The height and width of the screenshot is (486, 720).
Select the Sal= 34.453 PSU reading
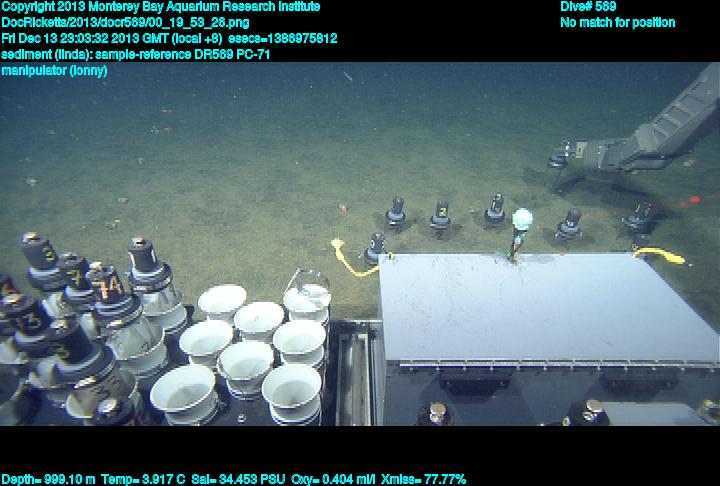pos(238,479)
